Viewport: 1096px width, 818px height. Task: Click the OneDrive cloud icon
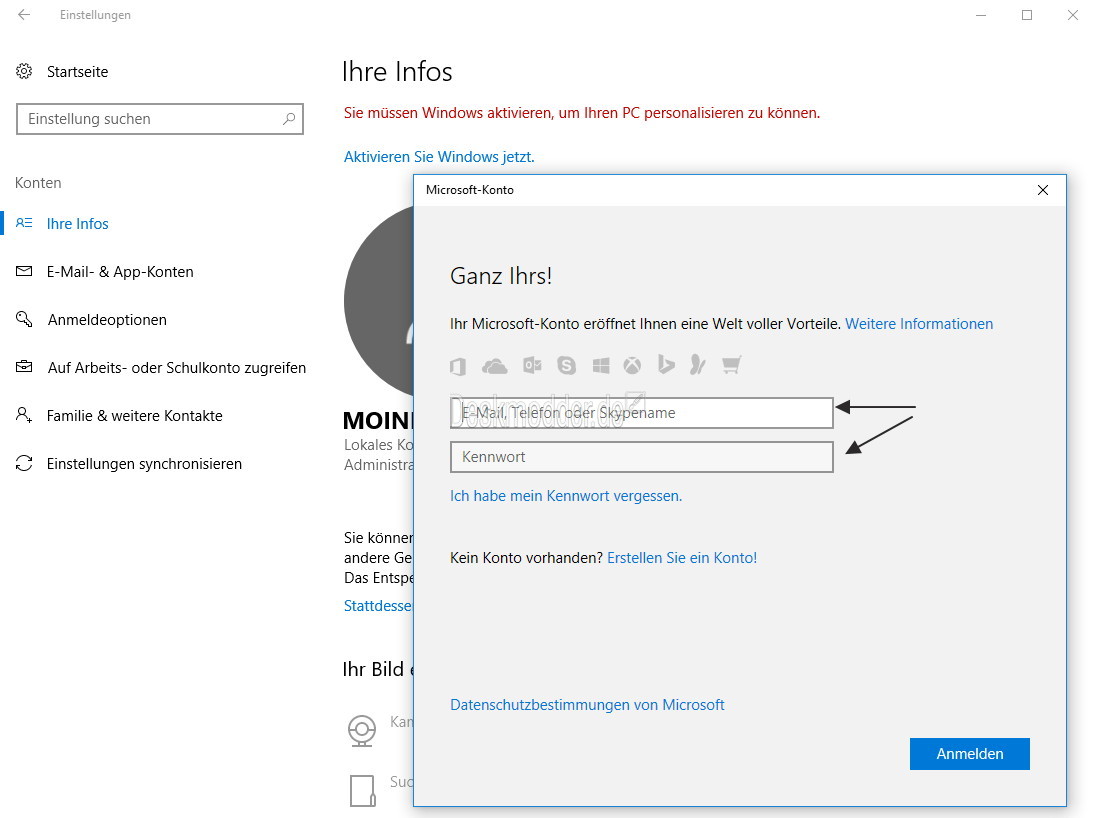(x=495, y=366)
